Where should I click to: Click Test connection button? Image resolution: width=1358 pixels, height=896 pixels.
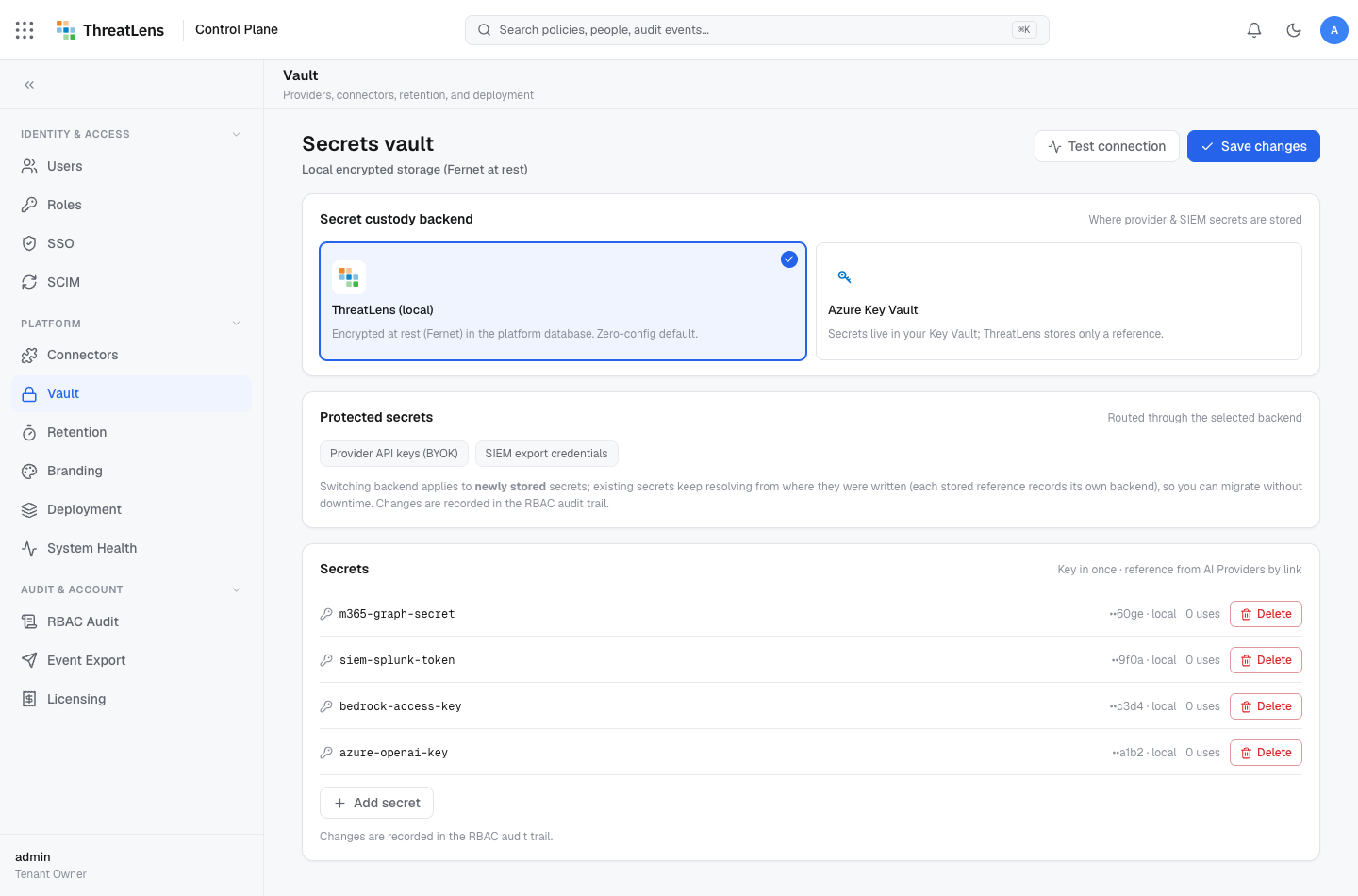click(x=1107, y=146)
